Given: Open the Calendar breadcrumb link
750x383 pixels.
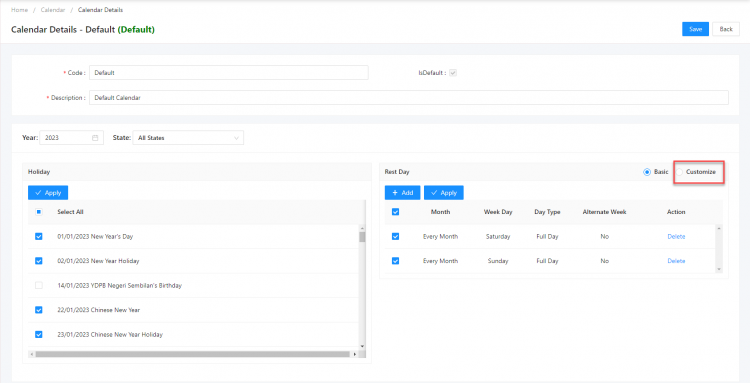Looking at the screenshot, I should [53, 10].
